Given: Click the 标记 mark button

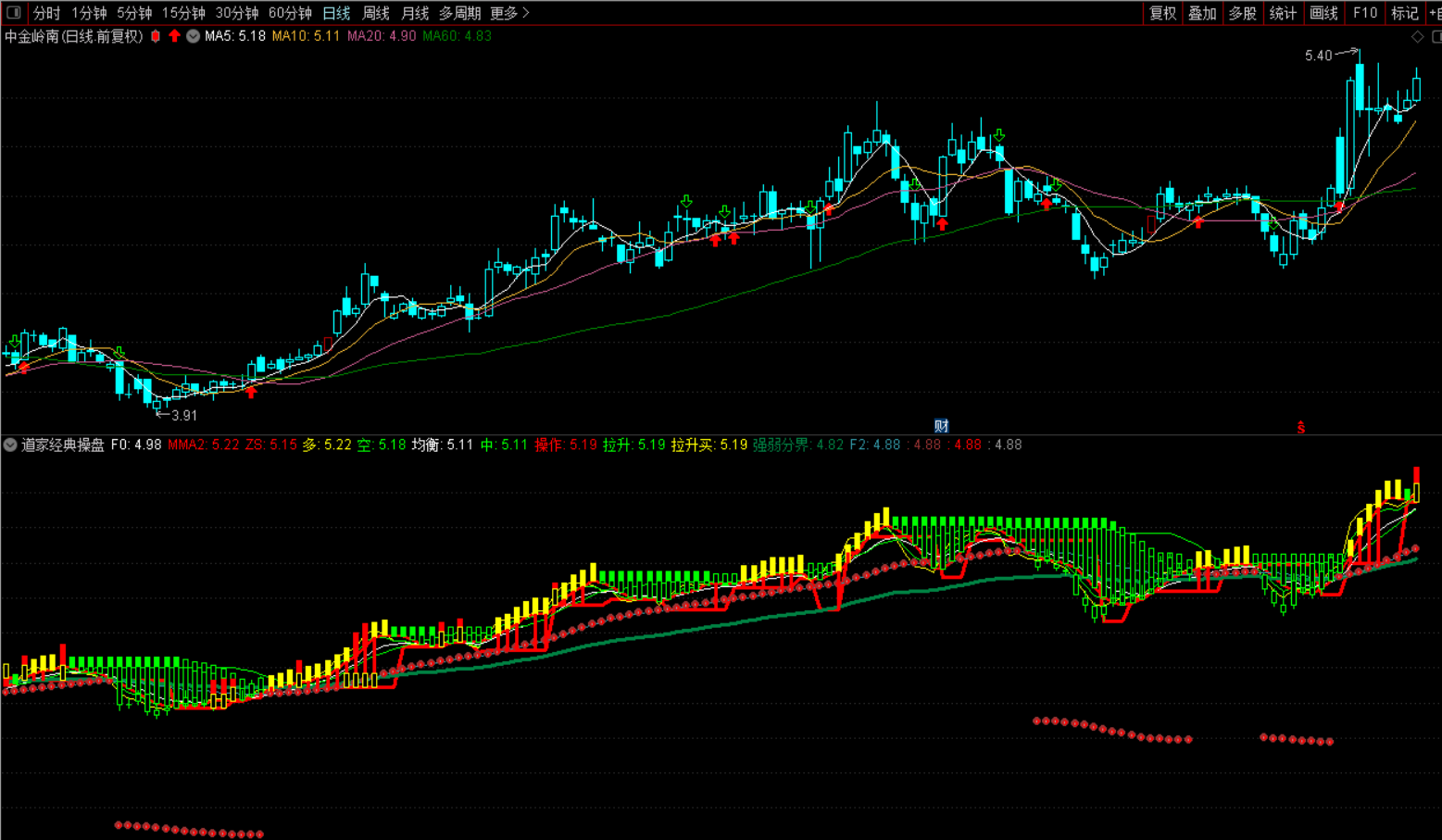Looking at the screenshot, I should (1404, 13).
